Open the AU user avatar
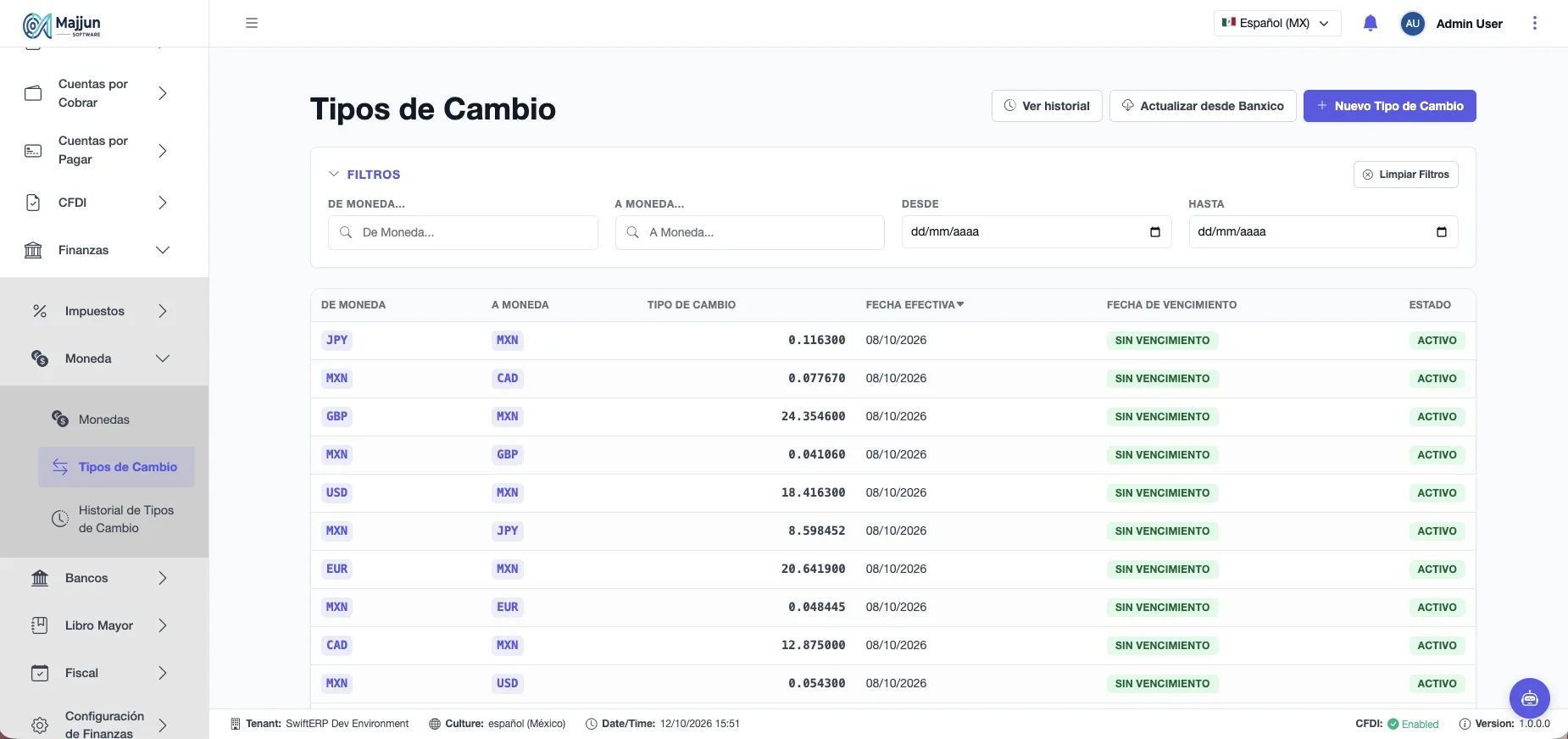This screenshot has height=739, width=1568. (x=1413, y=24)
